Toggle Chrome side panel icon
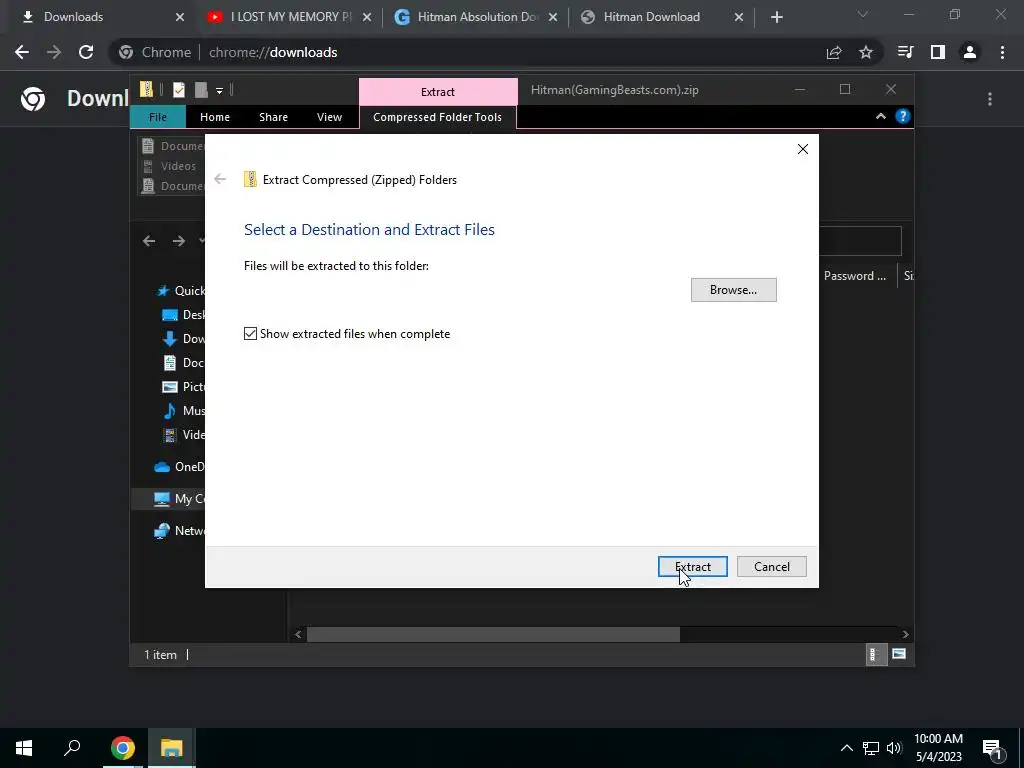 coord(938,52)
